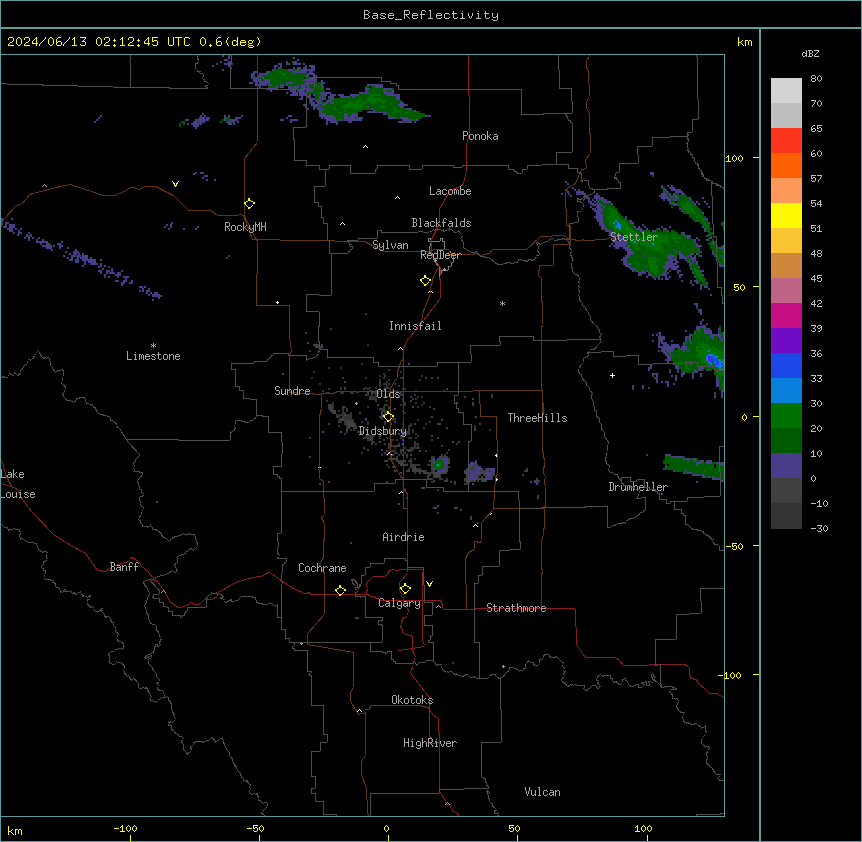
Task: Pick the bright yellow 51-54 dBZ swatch
Action: (786, 215)
